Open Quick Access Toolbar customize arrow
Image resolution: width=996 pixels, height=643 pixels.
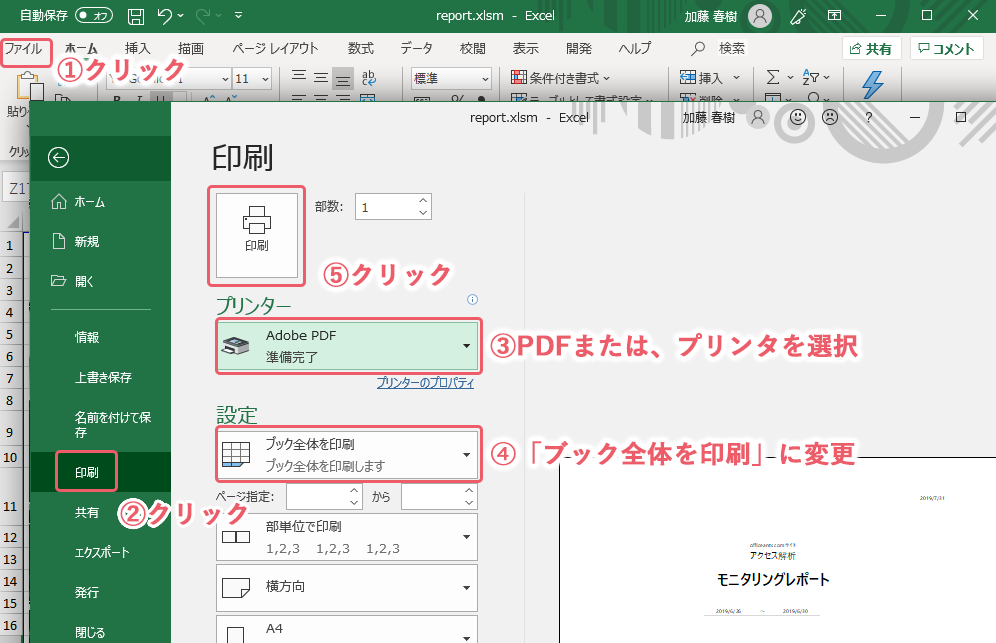[239, 15]
